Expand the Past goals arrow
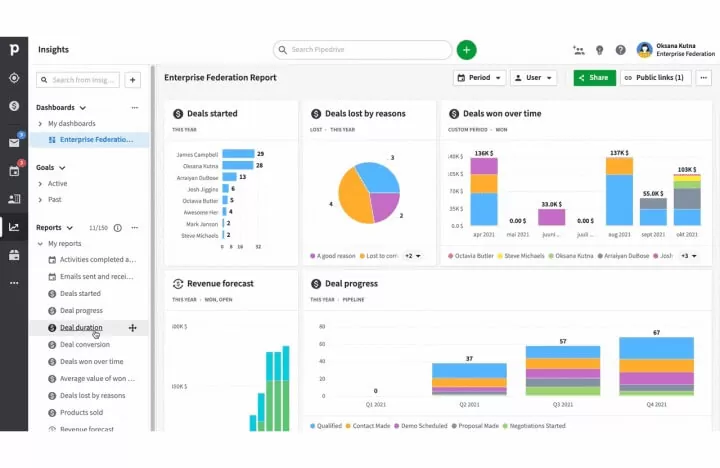Image resolution: width=720 pixels, height=468 pixels. (40, 200)
